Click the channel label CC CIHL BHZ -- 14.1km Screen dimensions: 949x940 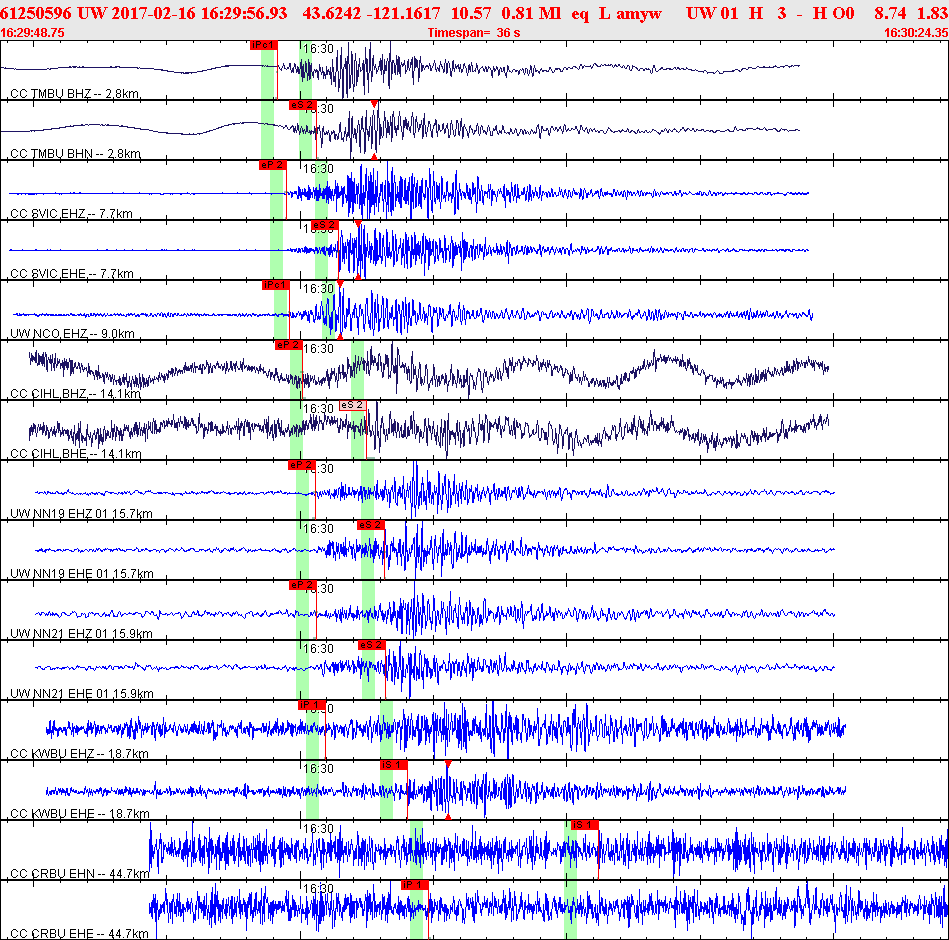76,393
